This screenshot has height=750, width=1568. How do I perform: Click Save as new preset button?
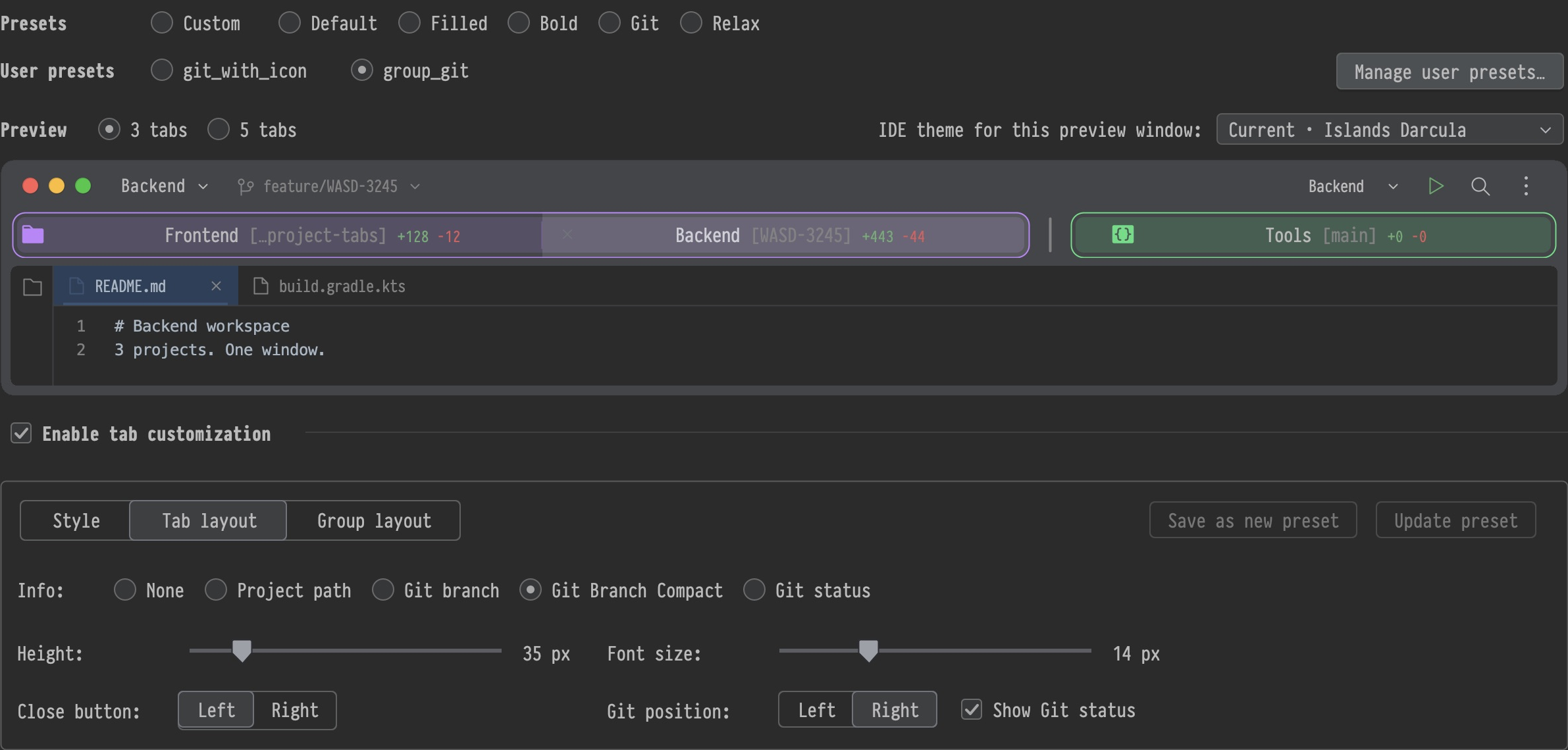[x=1253, y=520]
